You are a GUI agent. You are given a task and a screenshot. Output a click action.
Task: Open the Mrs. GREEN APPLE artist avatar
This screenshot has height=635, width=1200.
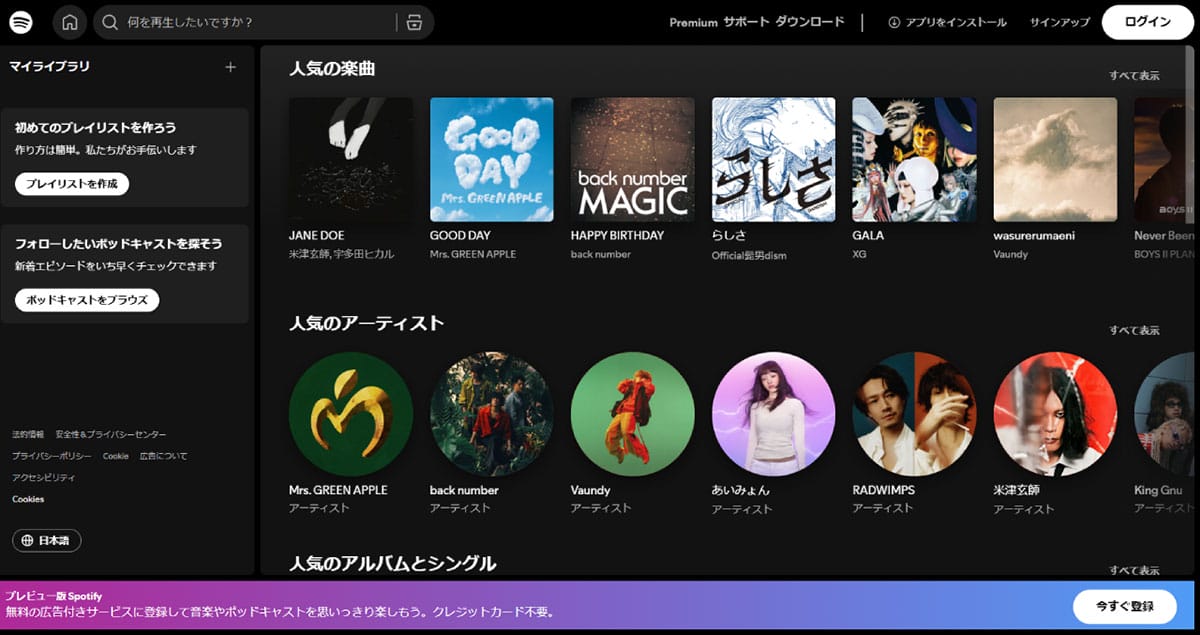pos(350,414)
